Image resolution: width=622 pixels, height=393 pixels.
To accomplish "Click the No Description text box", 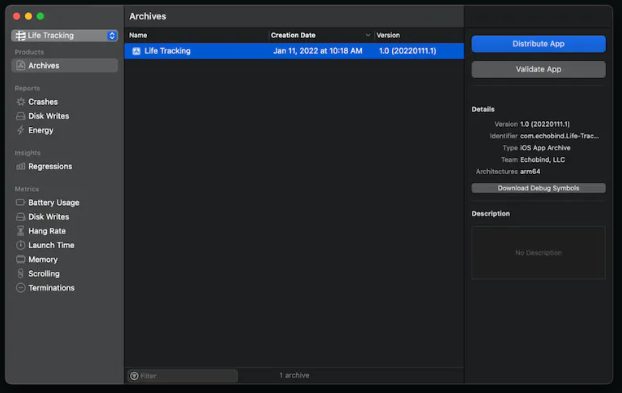I will [538, 253].
